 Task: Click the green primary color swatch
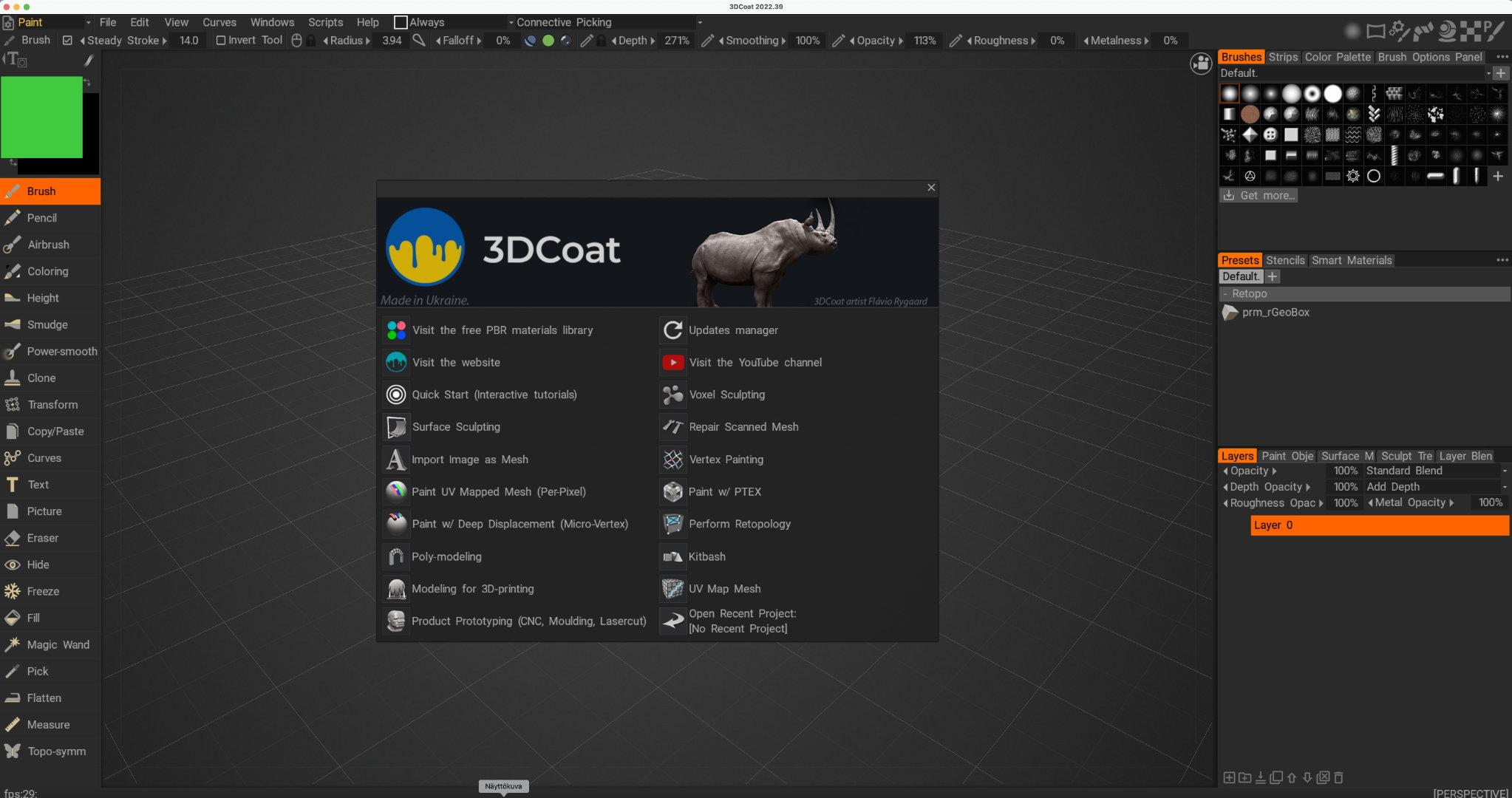[x=41, y=117]
